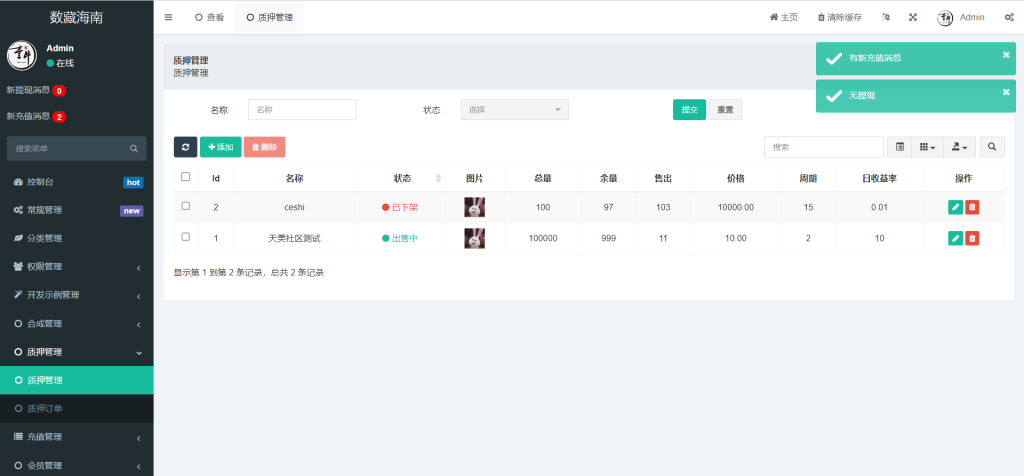Click the 名称 filter input field
This screenshot has height=476, width=1024.
pyautogui.click(x=302, y=110)
